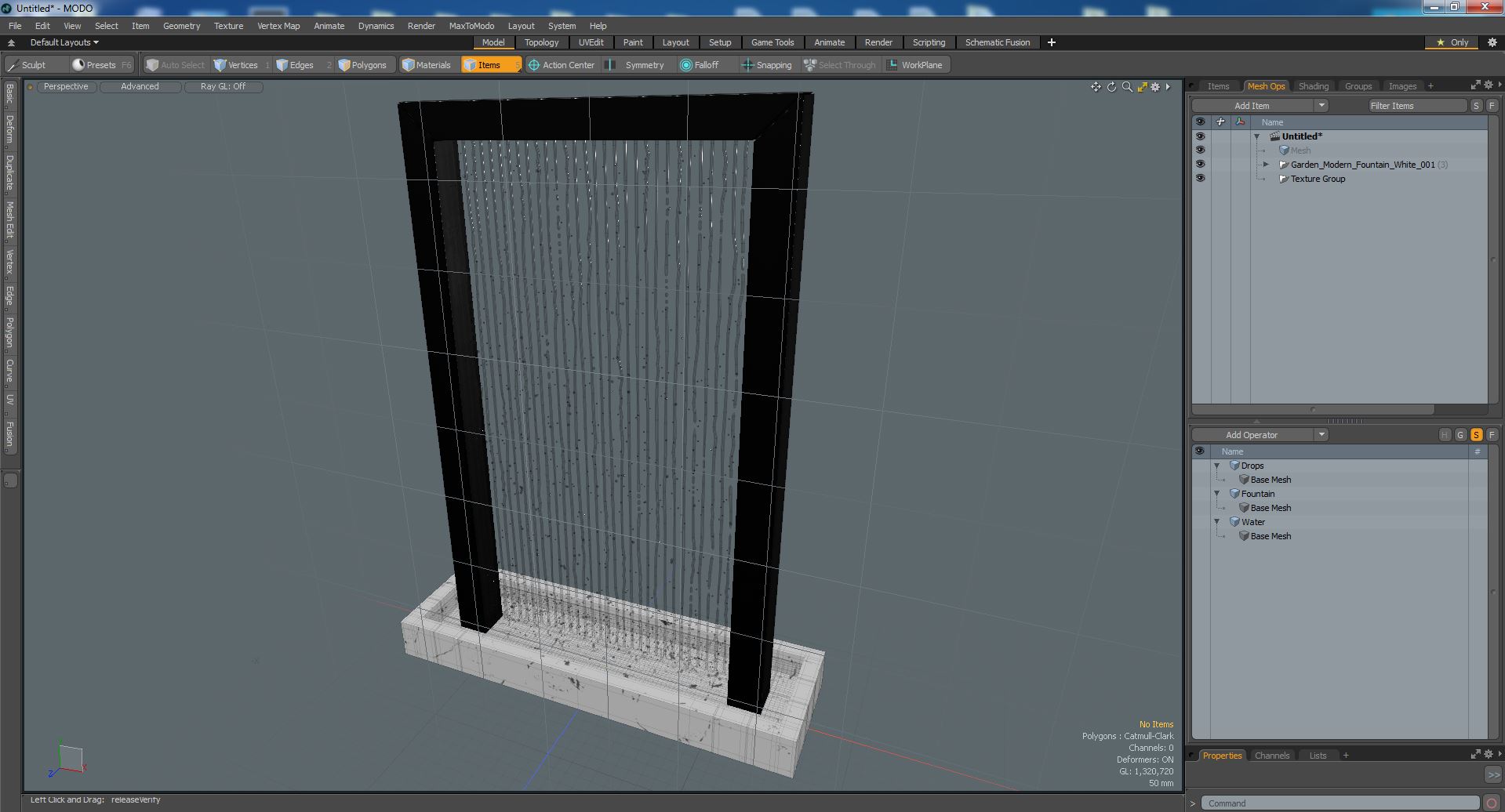Toggle visibility of Texture Group
Screen dimensions: 1505x812
click(1200, 179)
